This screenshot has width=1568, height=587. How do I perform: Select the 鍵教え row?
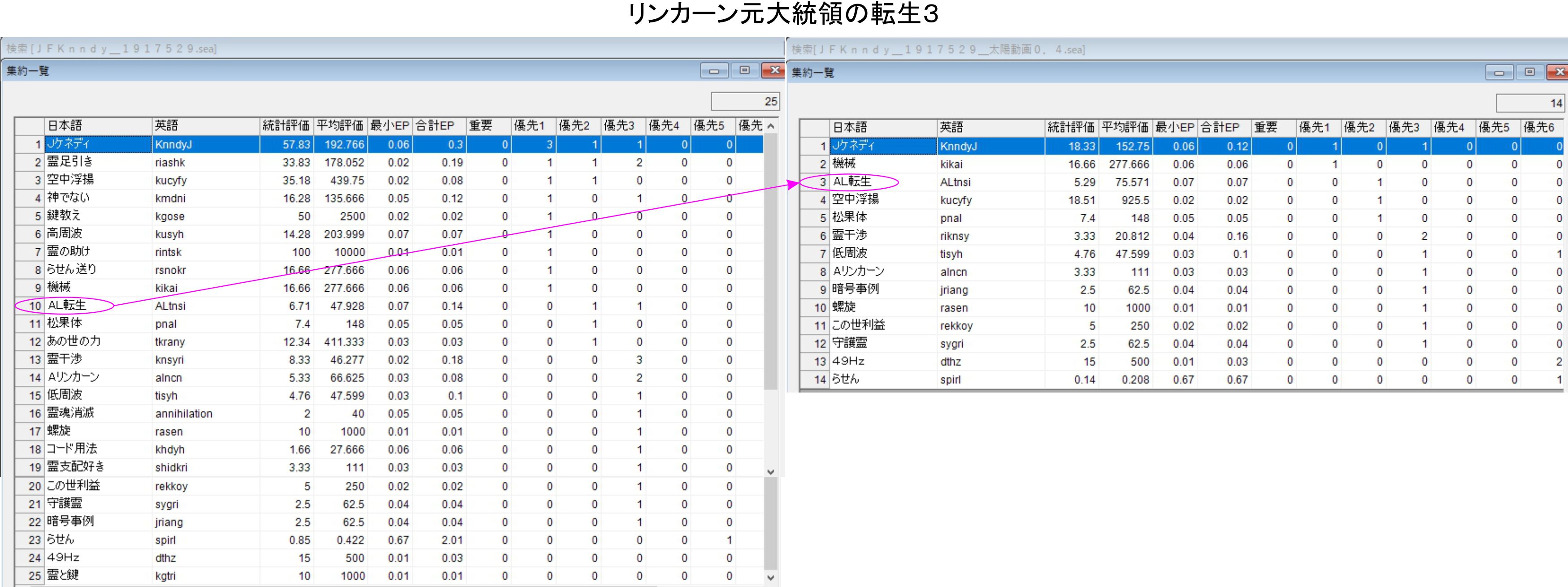[389, 216]
